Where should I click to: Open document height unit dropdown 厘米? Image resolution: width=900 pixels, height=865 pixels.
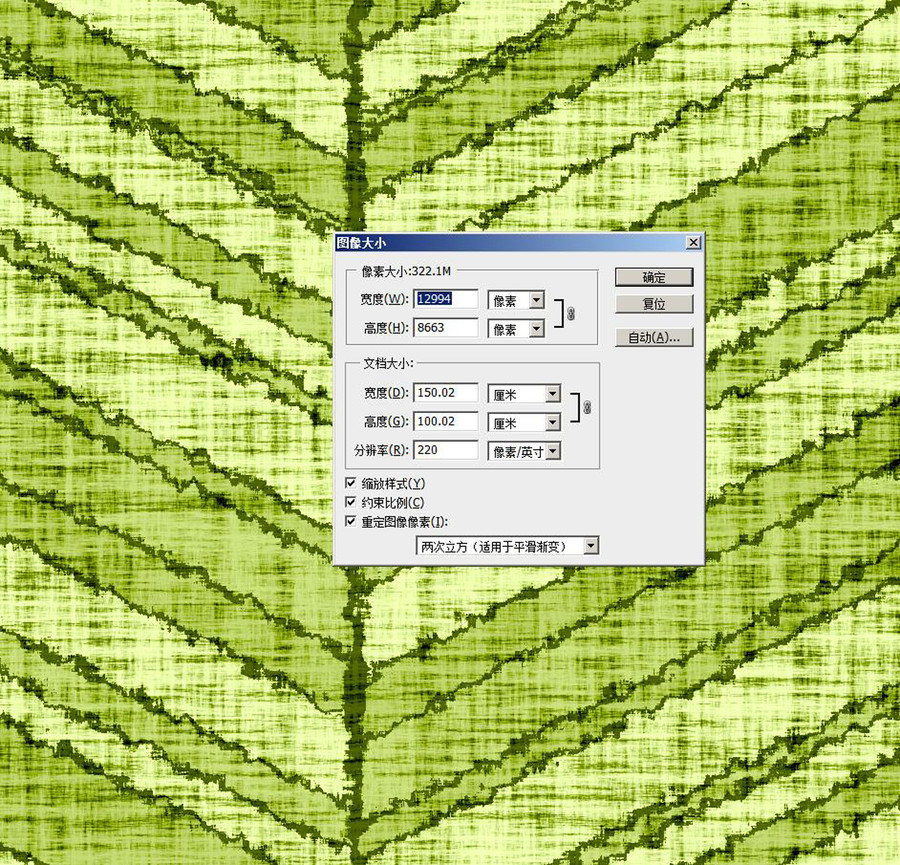523,423
